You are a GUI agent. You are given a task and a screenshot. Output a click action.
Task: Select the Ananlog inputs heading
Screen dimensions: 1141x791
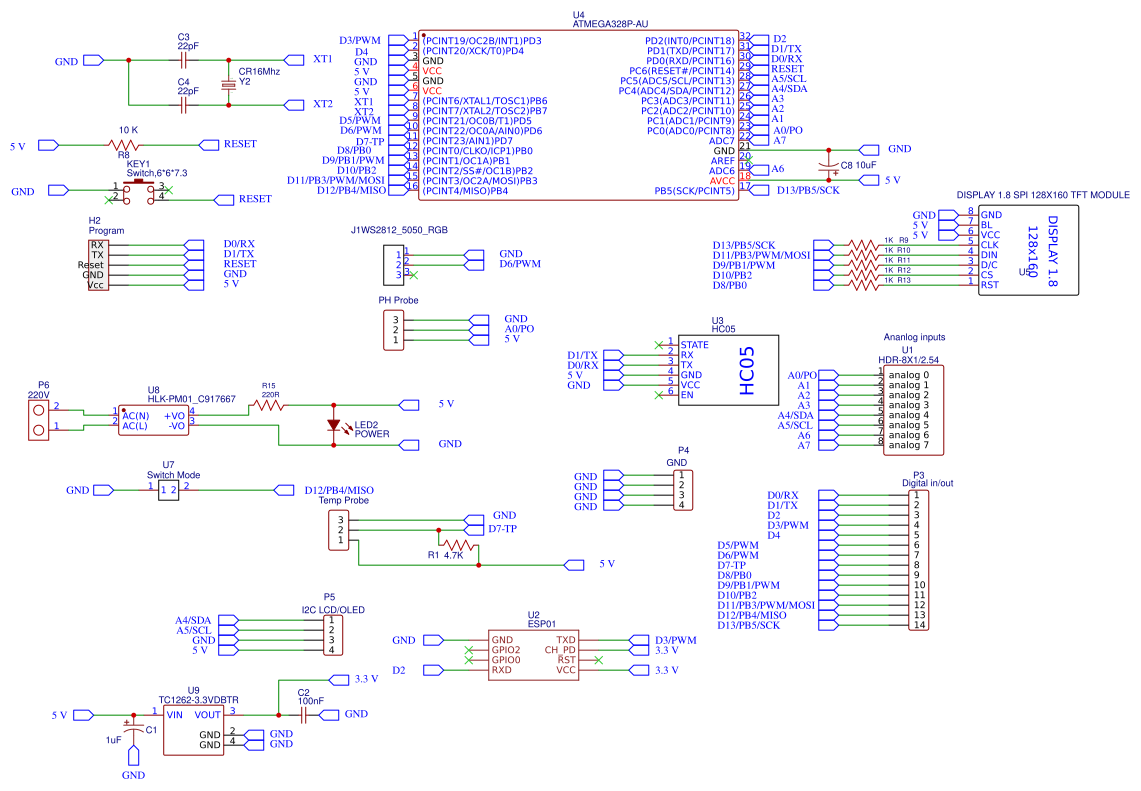(914, 337)
